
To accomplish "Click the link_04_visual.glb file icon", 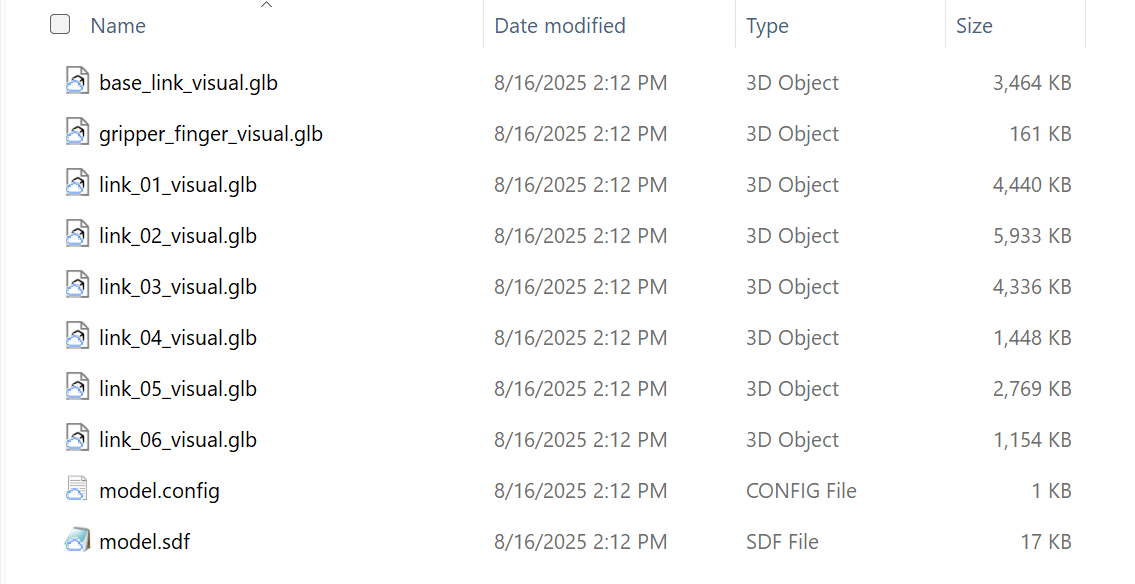I will pos(77,337).
